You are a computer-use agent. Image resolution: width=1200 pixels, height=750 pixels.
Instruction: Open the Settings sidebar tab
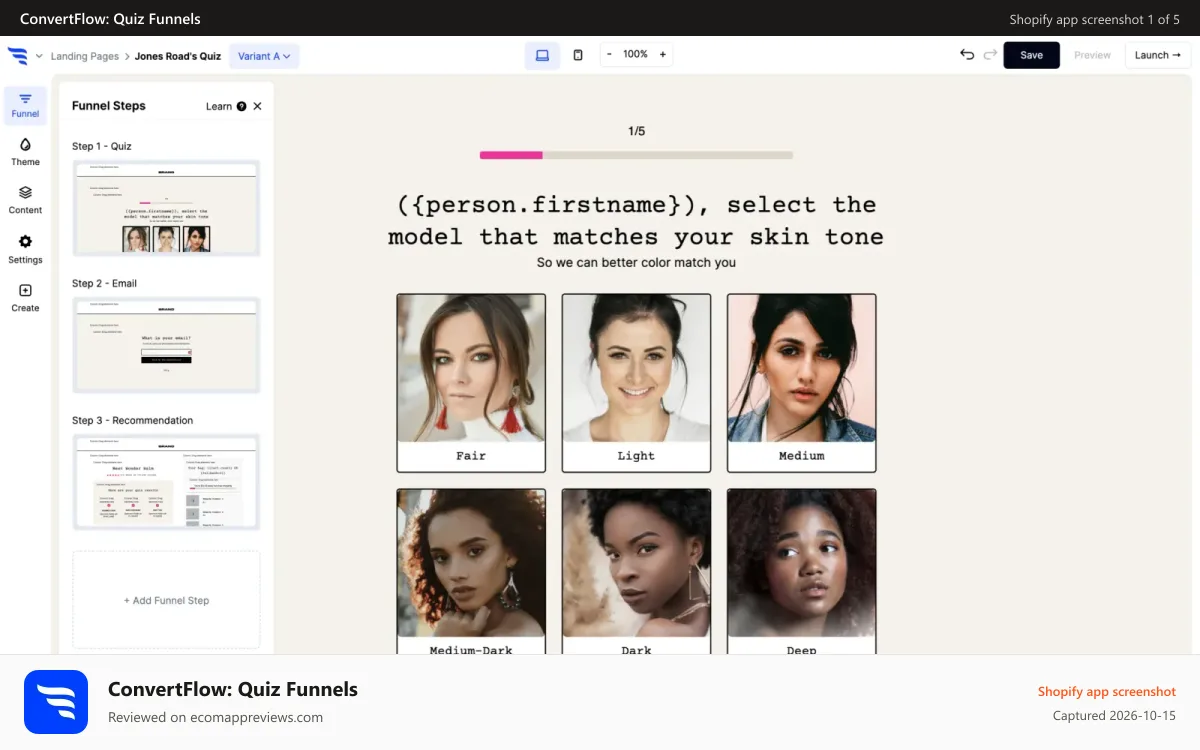point(25,250)
